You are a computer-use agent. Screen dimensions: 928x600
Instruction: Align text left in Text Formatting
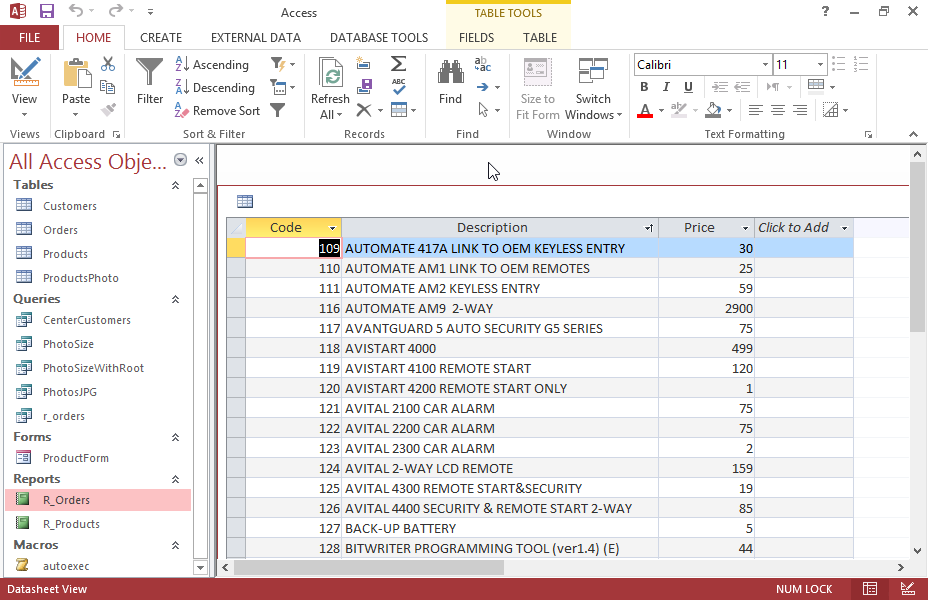[x=755, y=110]
